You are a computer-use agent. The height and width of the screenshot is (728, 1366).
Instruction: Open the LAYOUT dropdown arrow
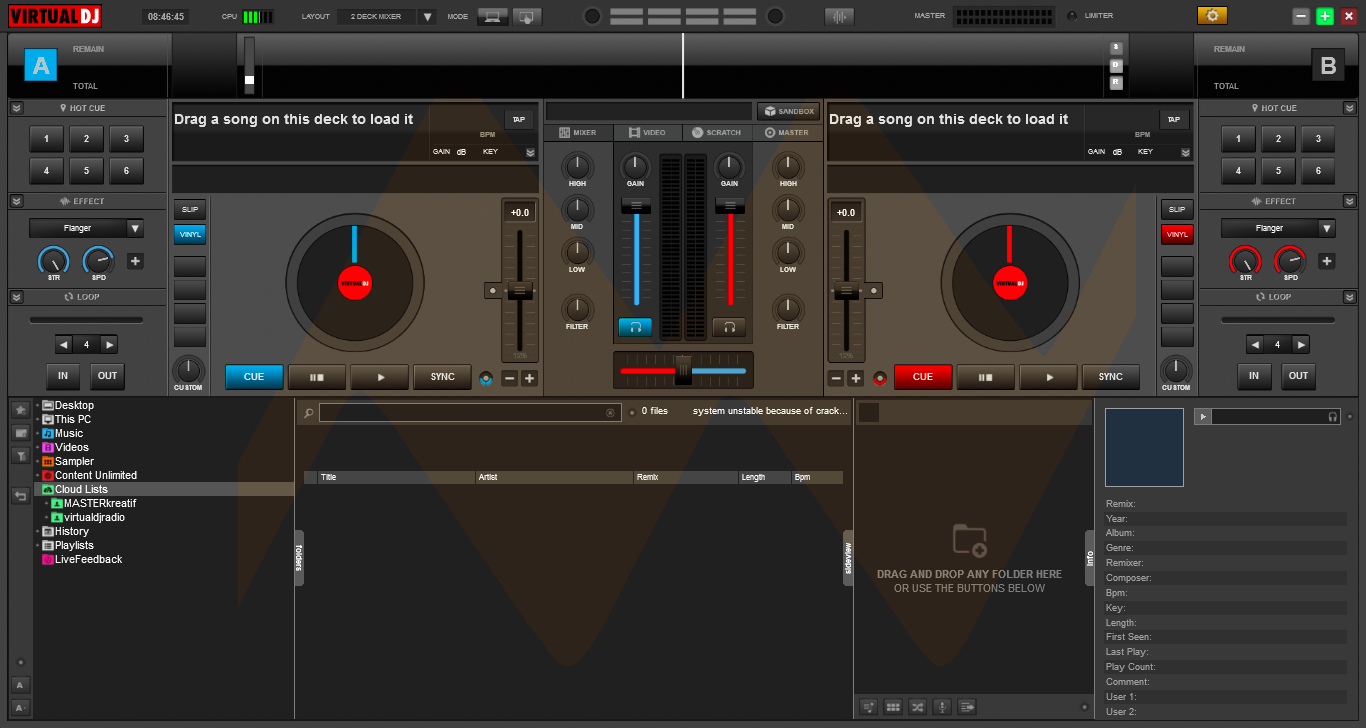click(427, 16)
